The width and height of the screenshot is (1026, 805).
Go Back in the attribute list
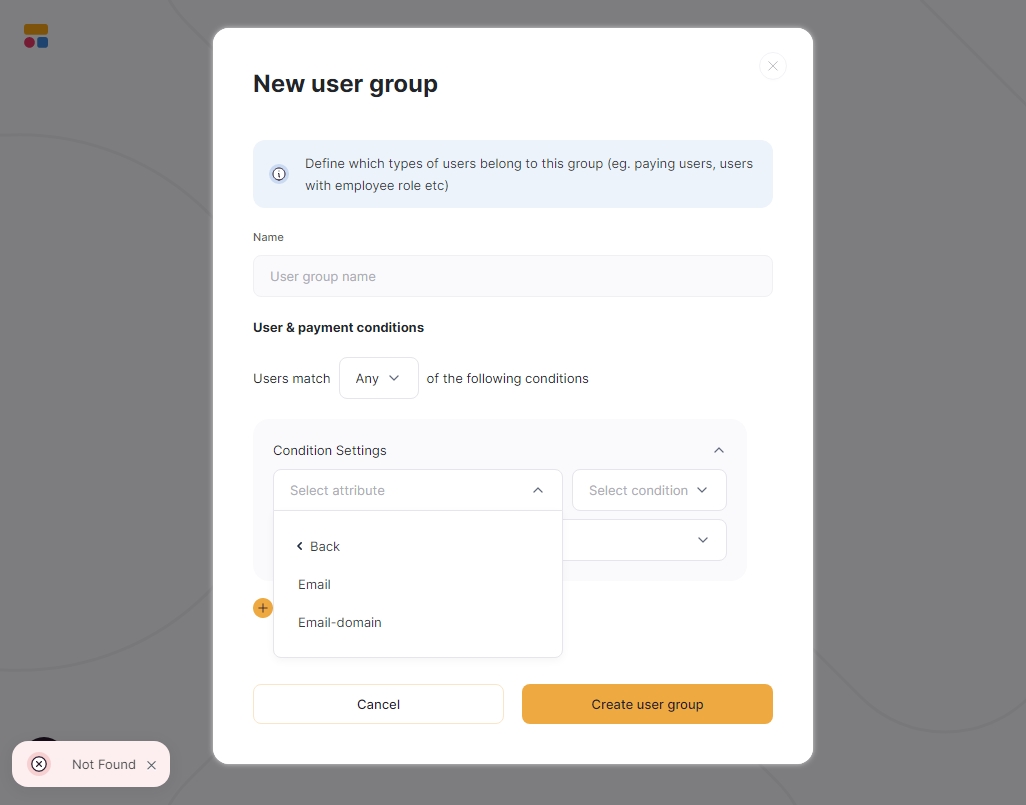tap(319, 546)
